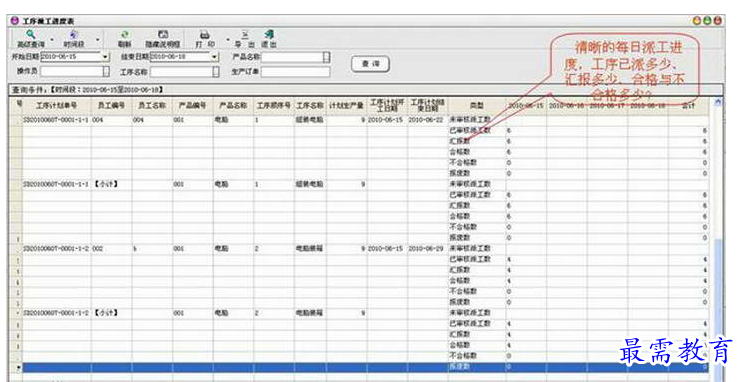This screenshot has width=741, height=382.
Task: Click the vertical scrollbar up arrow
Action: coord(718,102)
